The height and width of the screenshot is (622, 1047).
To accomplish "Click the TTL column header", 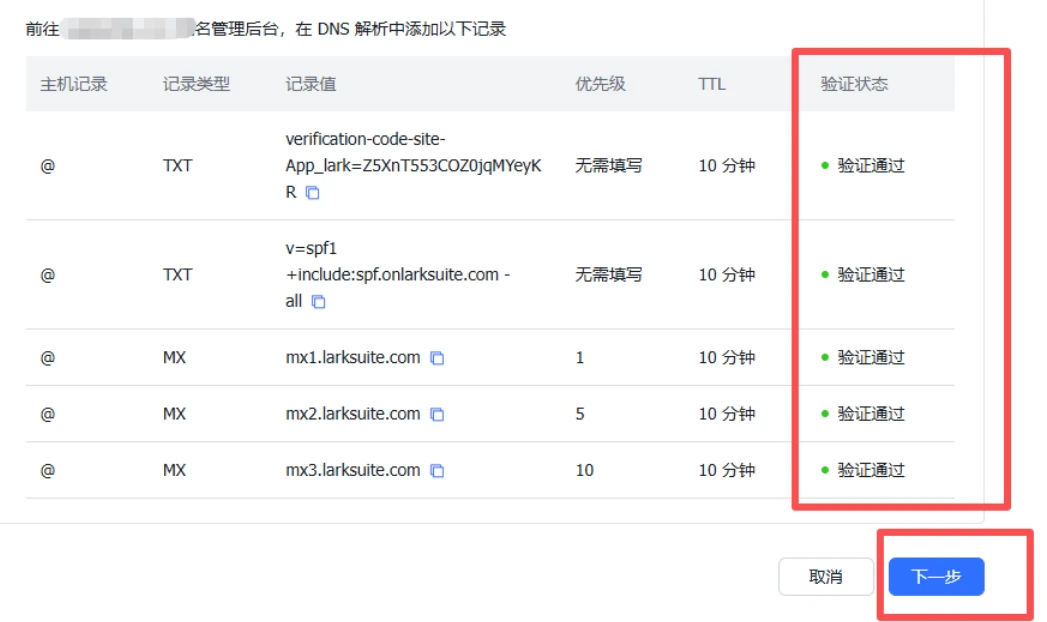I will click(711, 84).
